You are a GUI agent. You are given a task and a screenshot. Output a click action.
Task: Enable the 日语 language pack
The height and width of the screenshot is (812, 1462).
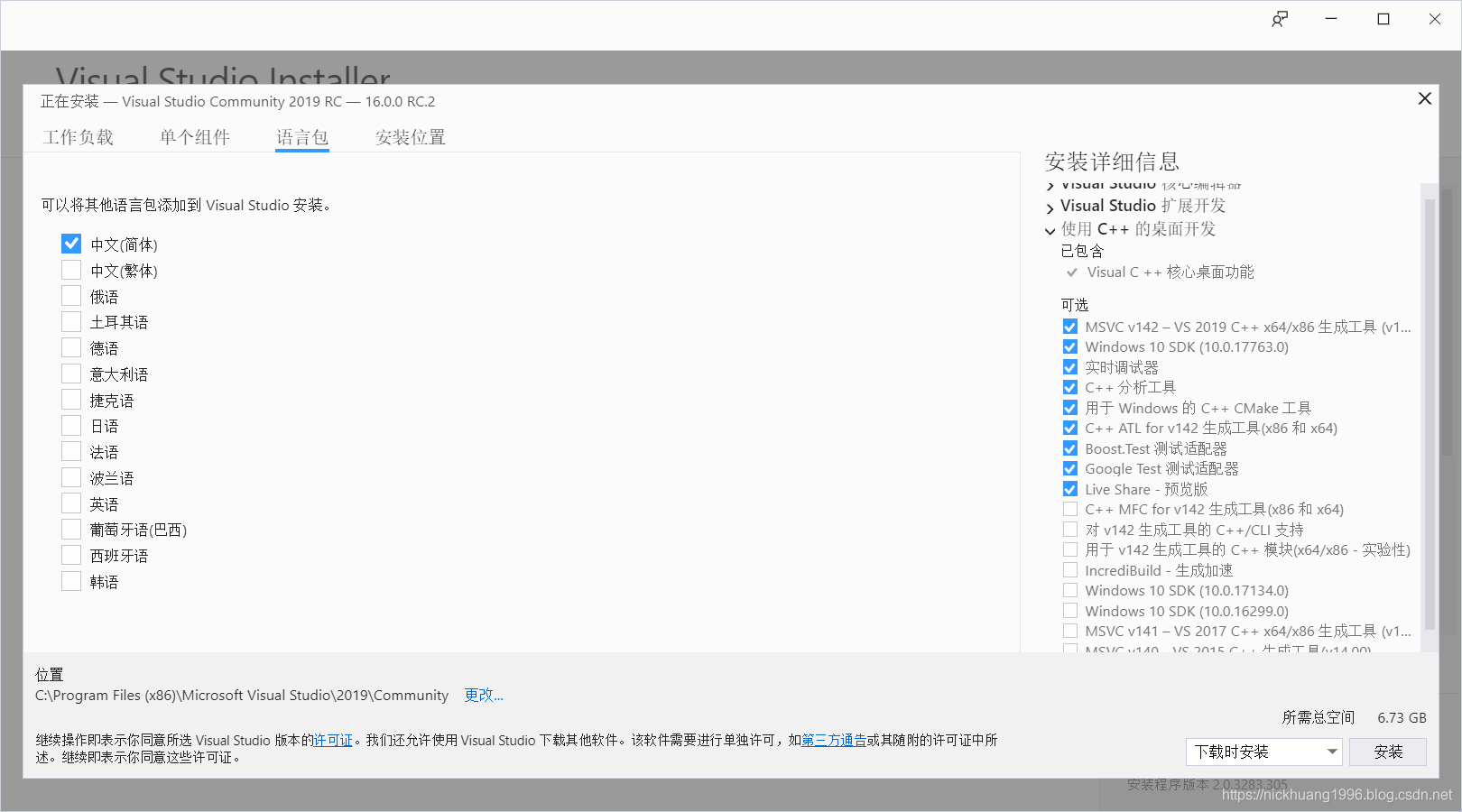click(71, 424)
